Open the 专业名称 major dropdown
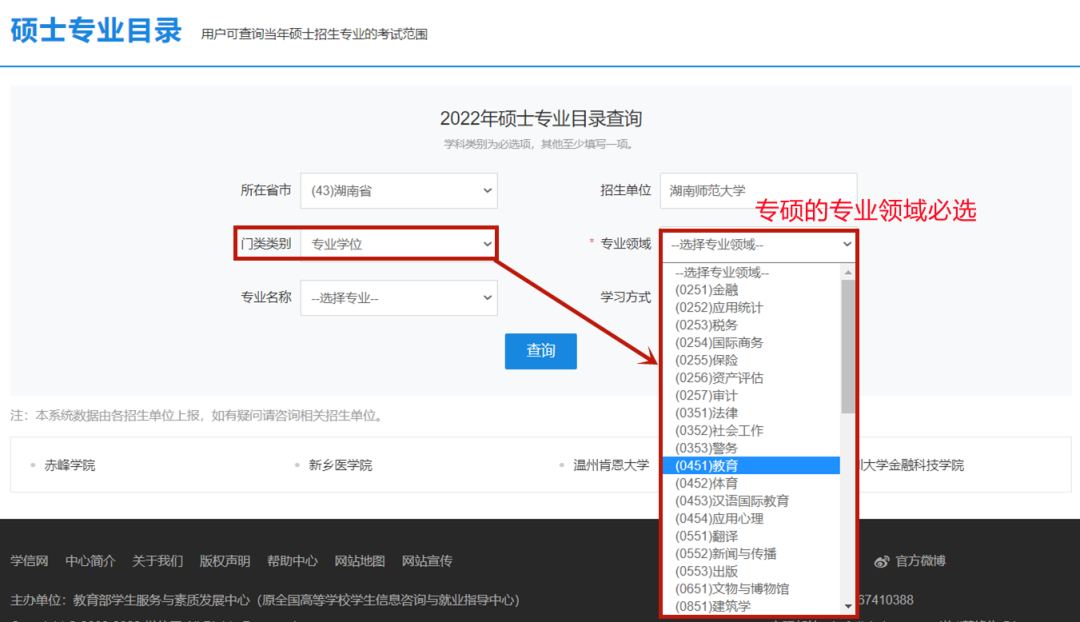 (x=398, y=297)
